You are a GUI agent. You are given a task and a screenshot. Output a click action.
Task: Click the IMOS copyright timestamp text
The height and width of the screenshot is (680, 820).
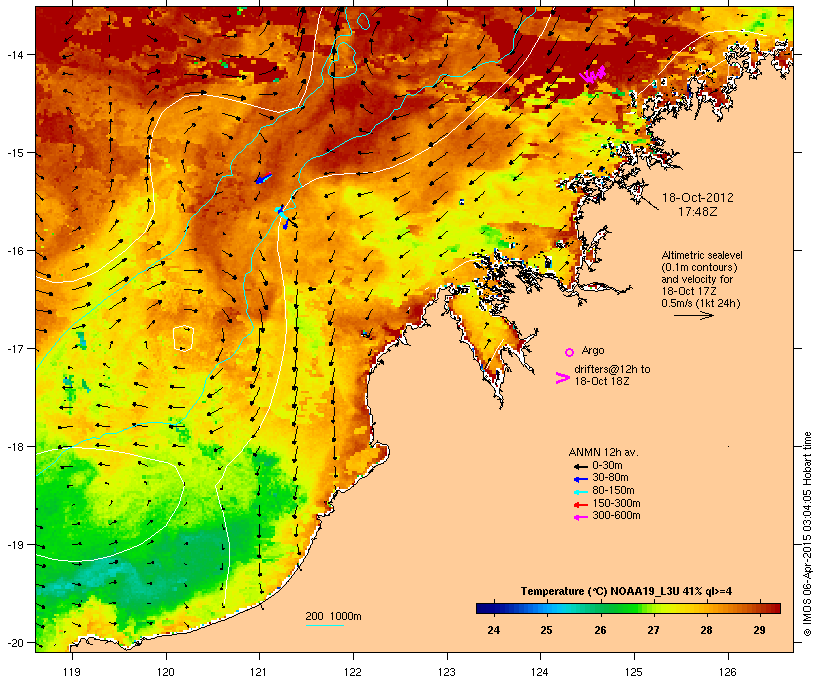(807, 534)
